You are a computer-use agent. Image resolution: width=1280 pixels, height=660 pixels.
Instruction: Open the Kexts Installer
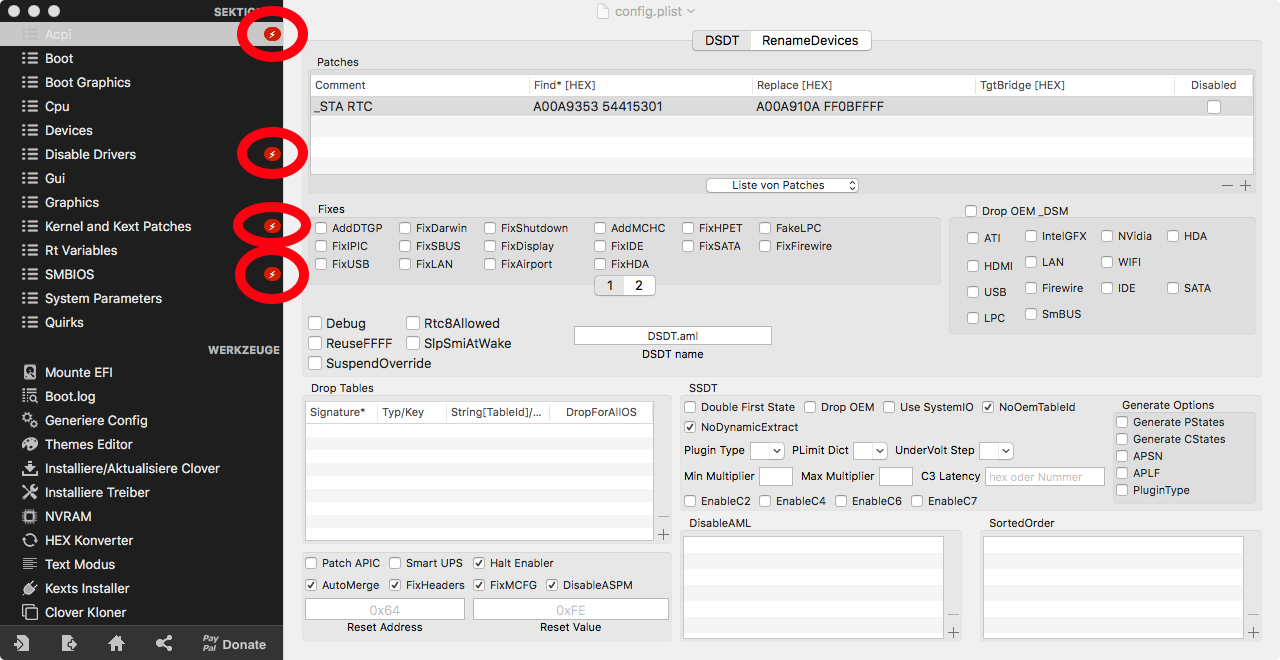(87, 588)
